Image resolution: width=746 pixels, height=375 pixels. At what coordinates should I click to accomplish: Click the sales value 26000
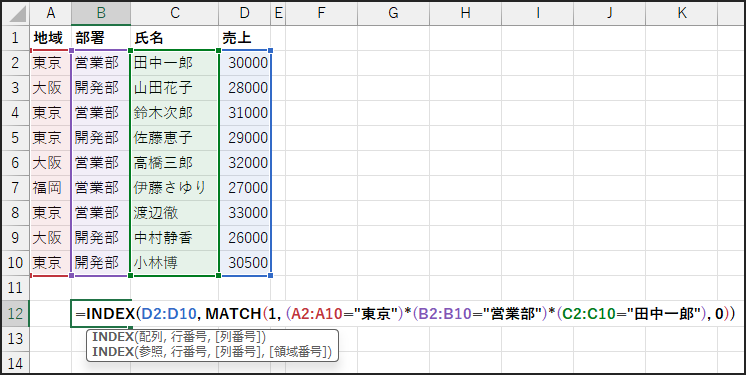point(245,237)
